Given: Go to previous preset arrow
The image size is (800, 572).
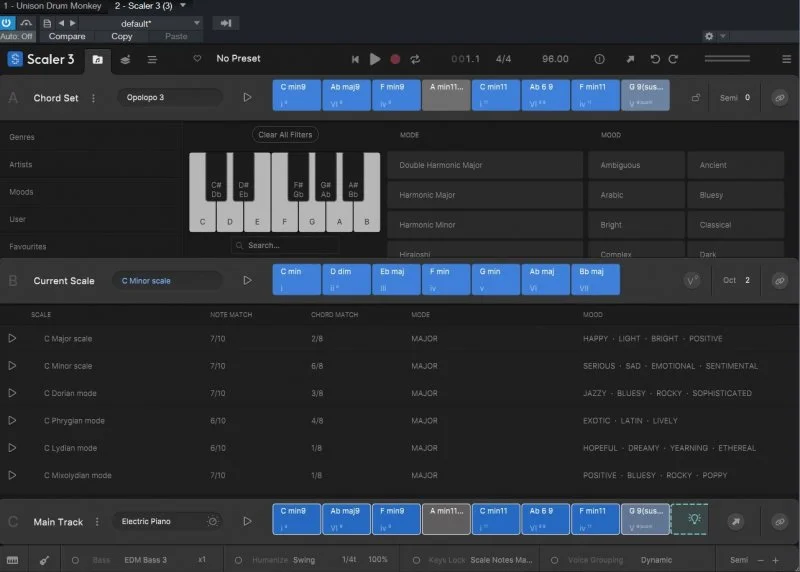Looking at the screenshot, I should click(x=61, y=23).
